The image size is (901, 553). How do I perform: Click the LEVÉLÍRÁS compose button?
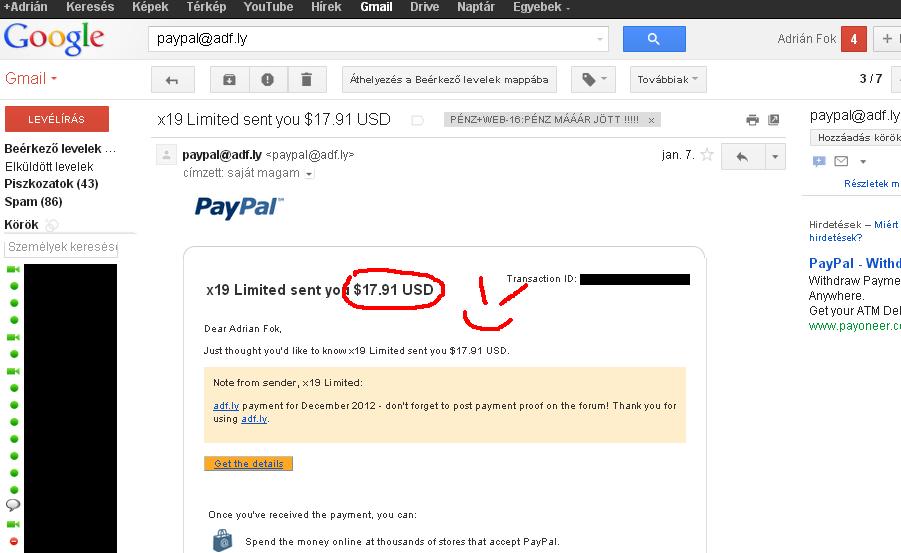click(x=57, y=119)
